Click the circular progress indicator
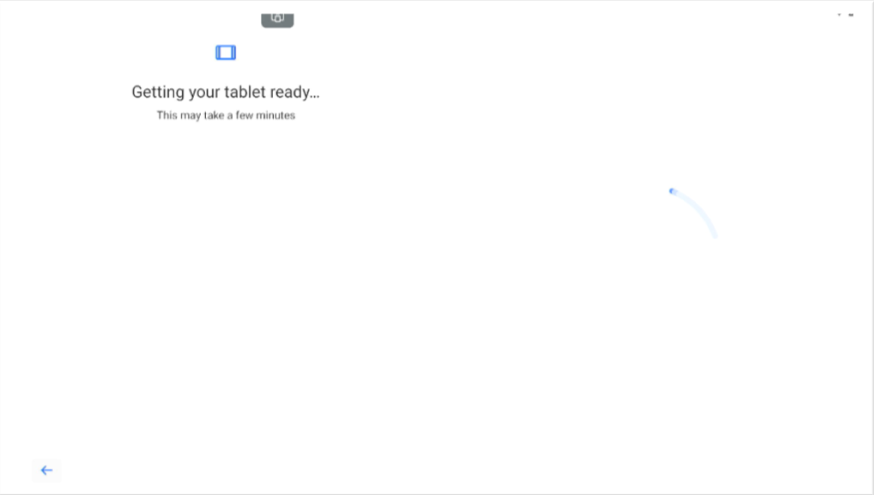This screenshot has width=874, height=495. click(694, 213)
